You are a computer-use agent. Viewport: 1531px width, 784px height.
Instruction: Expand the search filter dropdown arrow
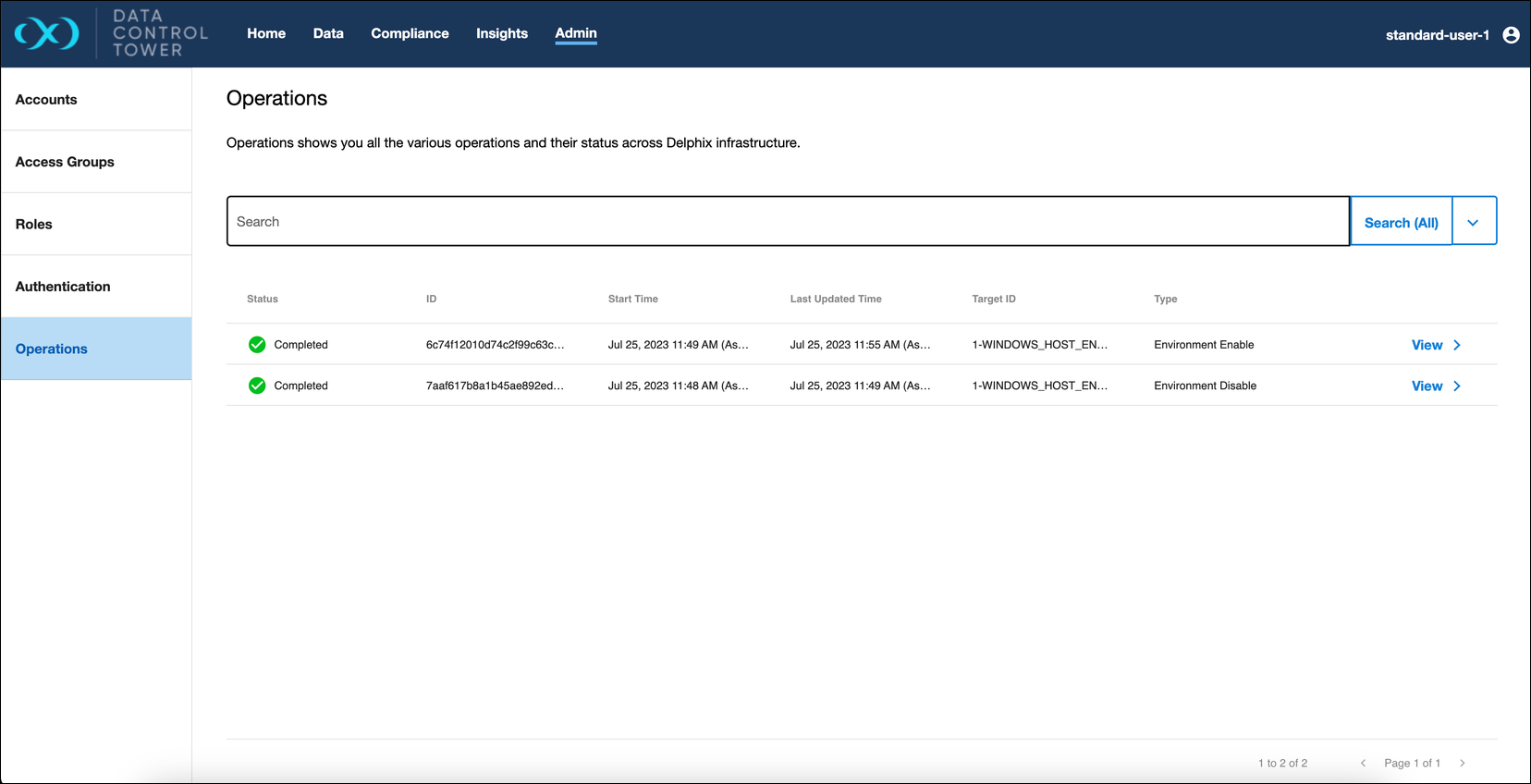coord(1473,222)
